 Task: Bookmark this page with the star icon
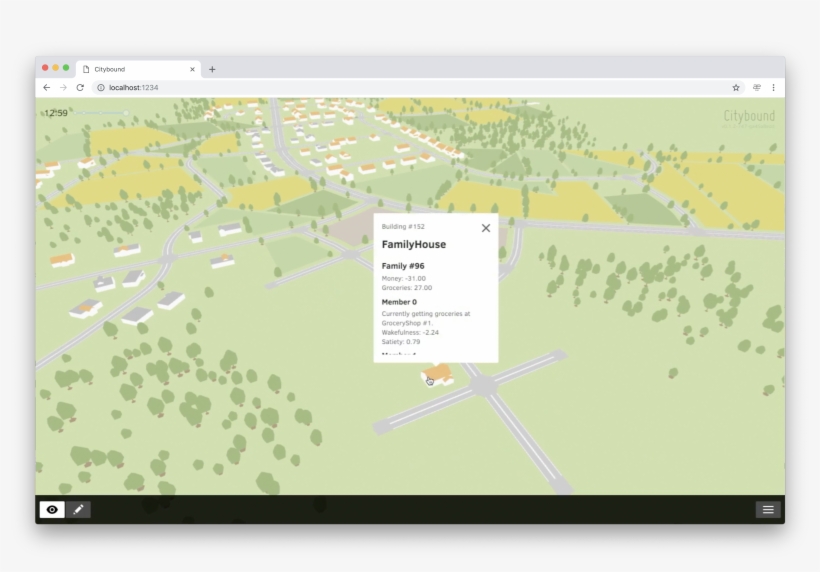click(x=736, y=88)
